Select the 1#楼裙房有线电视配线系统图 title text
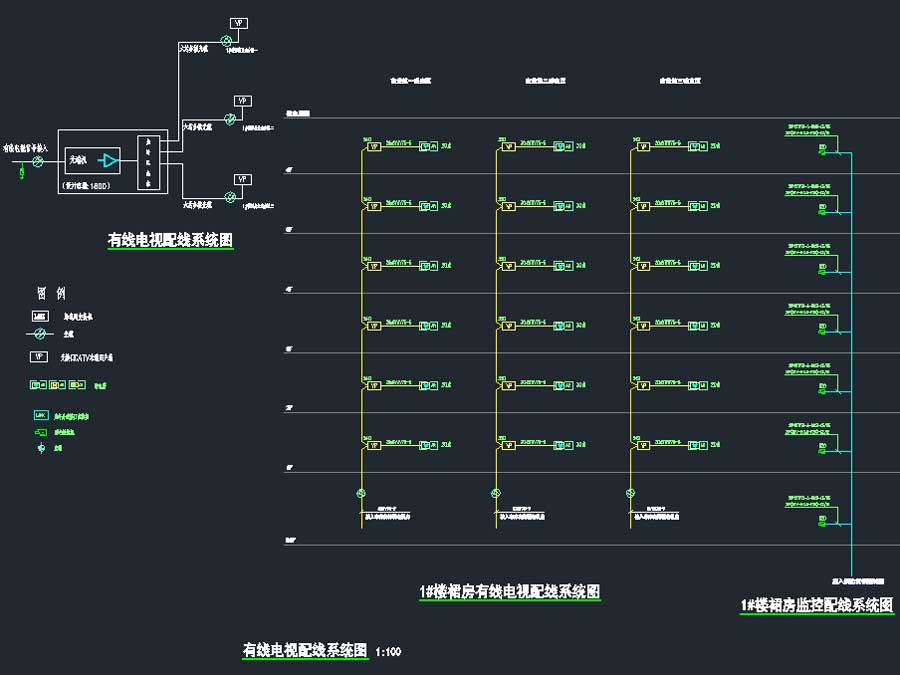This screenshot has height=675, width=900. pos(509,592)
